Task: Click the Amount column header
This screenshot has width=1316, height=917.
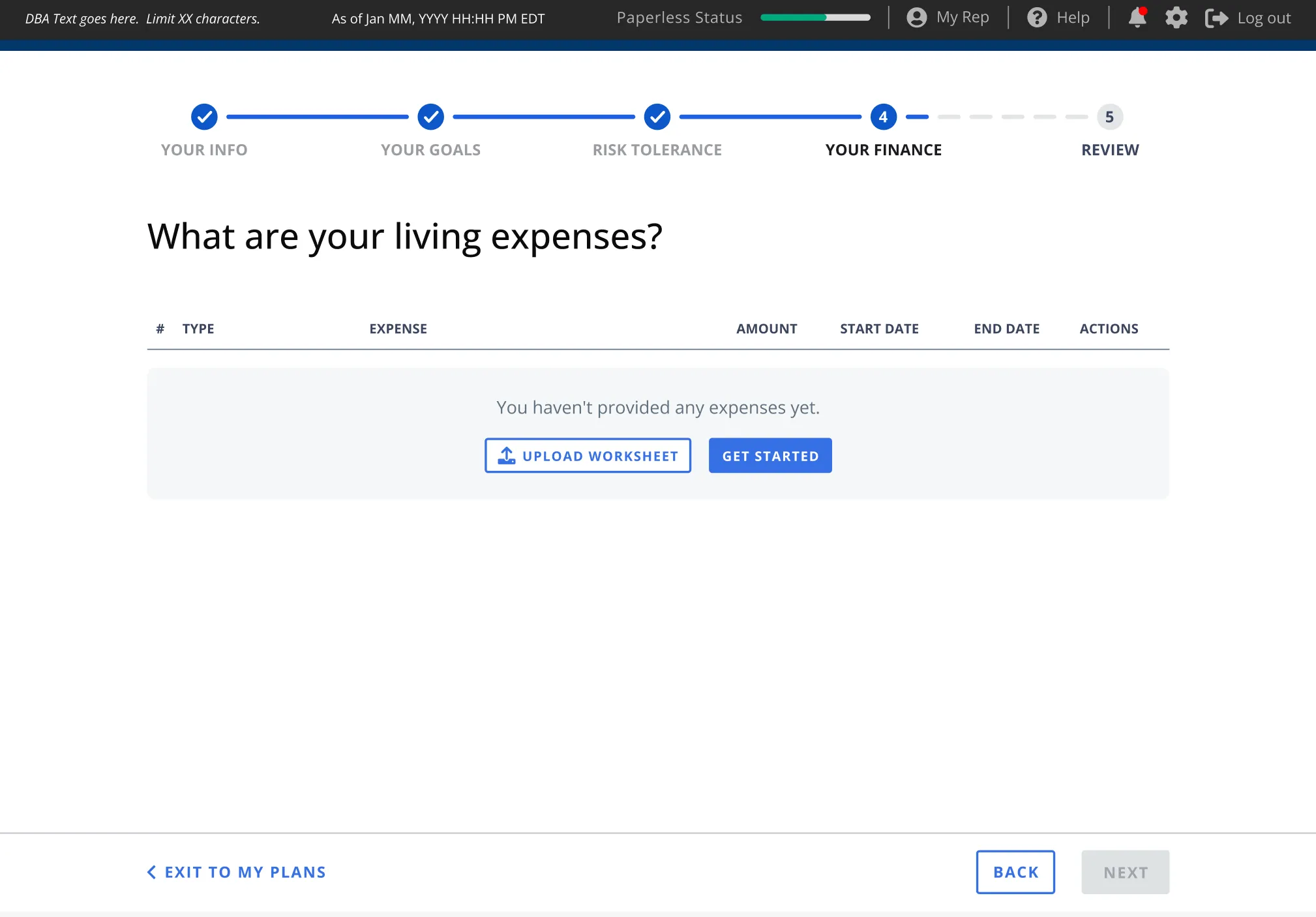Action: click(767, 329)
